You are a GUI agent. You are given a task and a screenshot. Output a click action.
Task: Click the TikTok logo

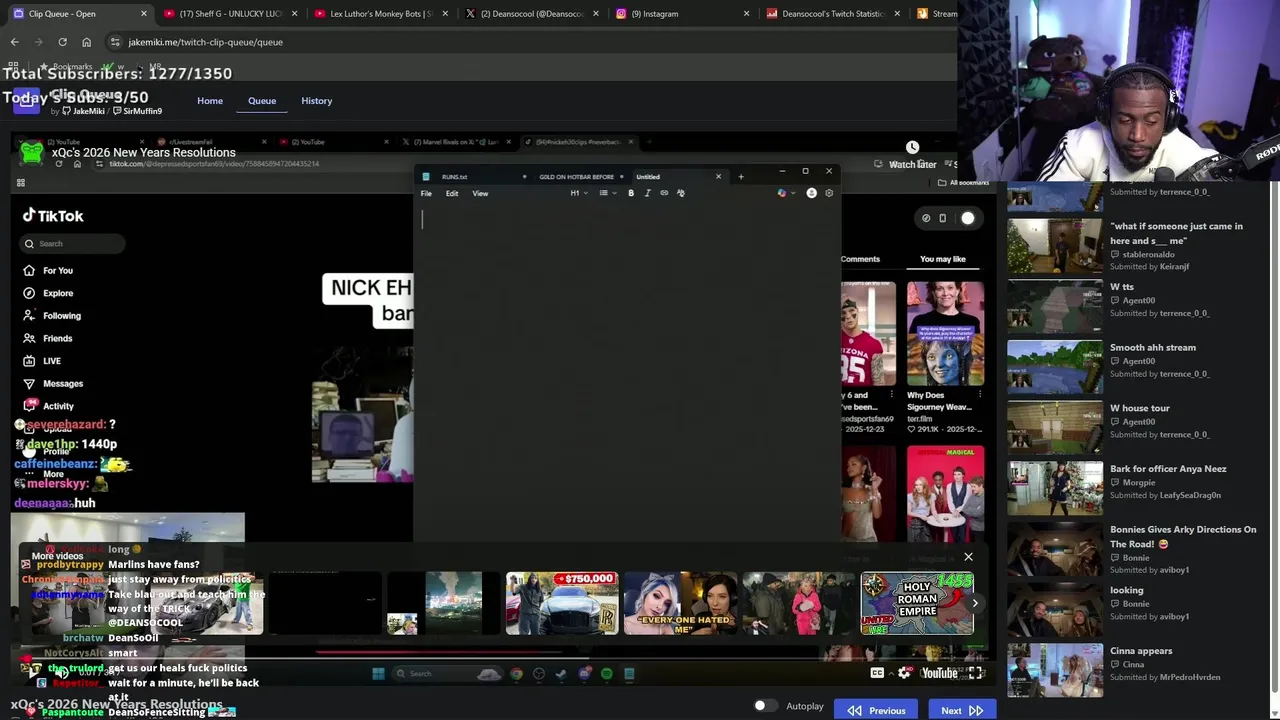click(53, 216)
